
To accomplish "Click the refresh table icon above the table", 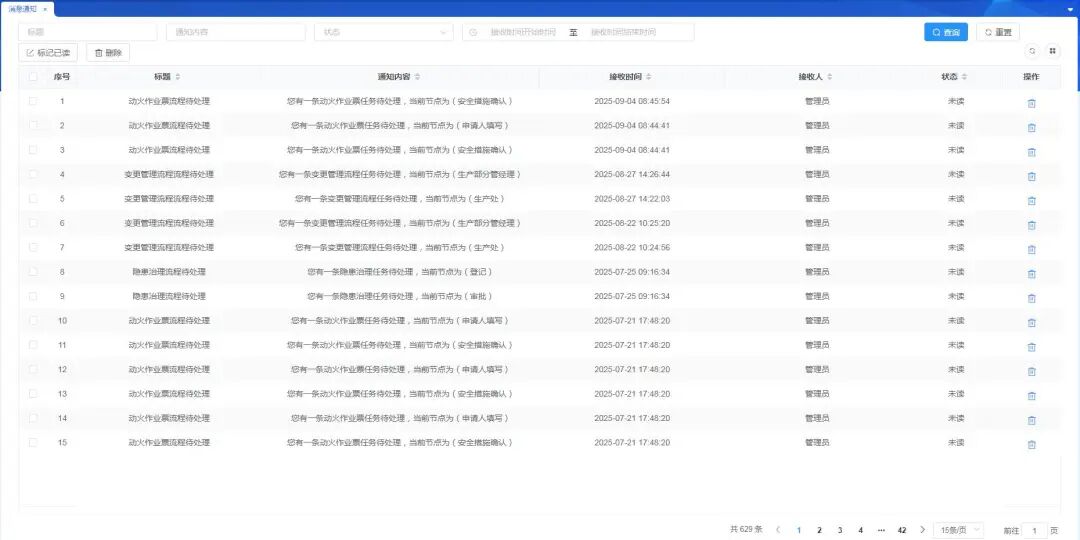I will coord(1032,51).
